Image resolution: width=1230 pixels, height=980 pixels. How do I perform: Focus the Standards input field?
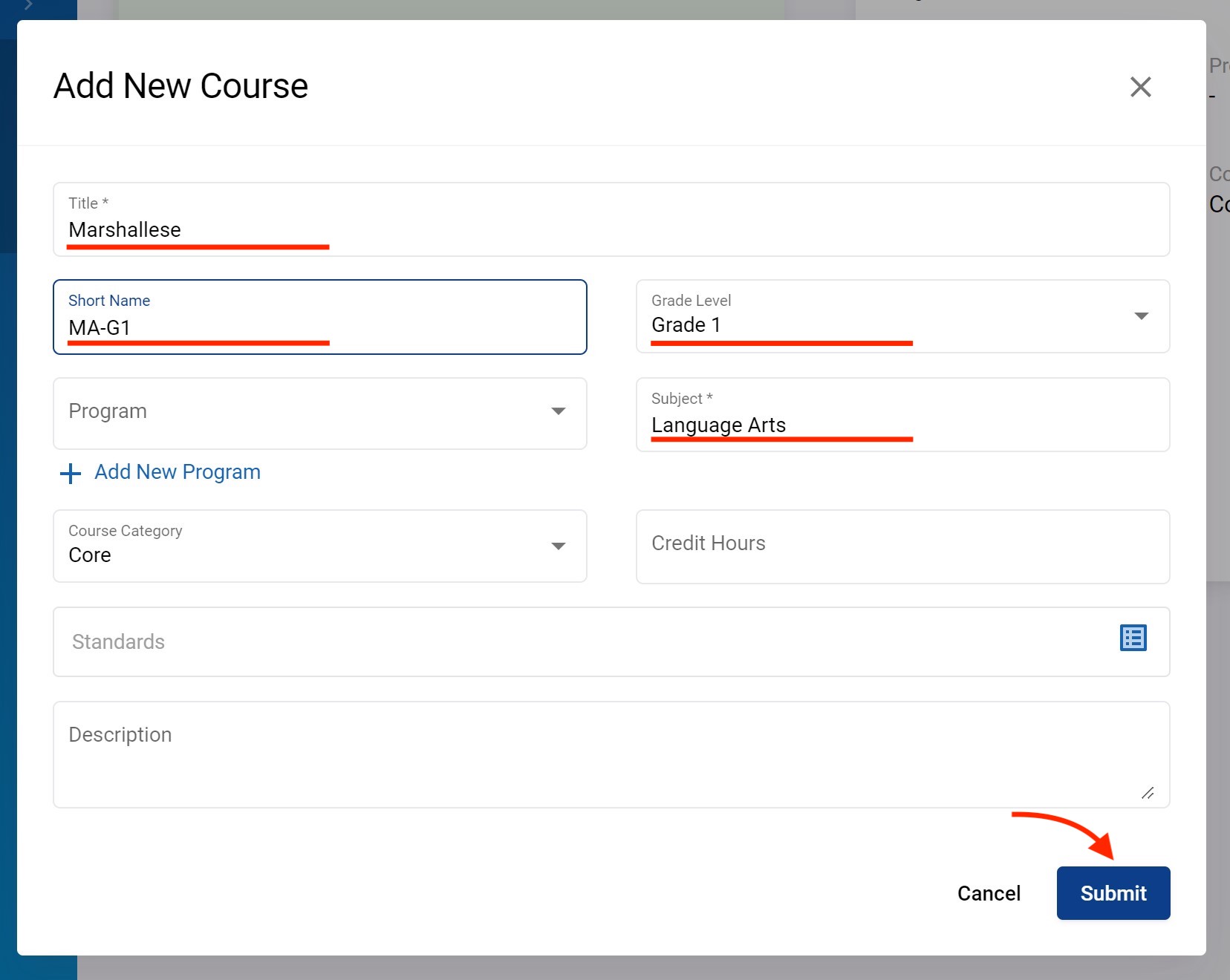[579, 641]
